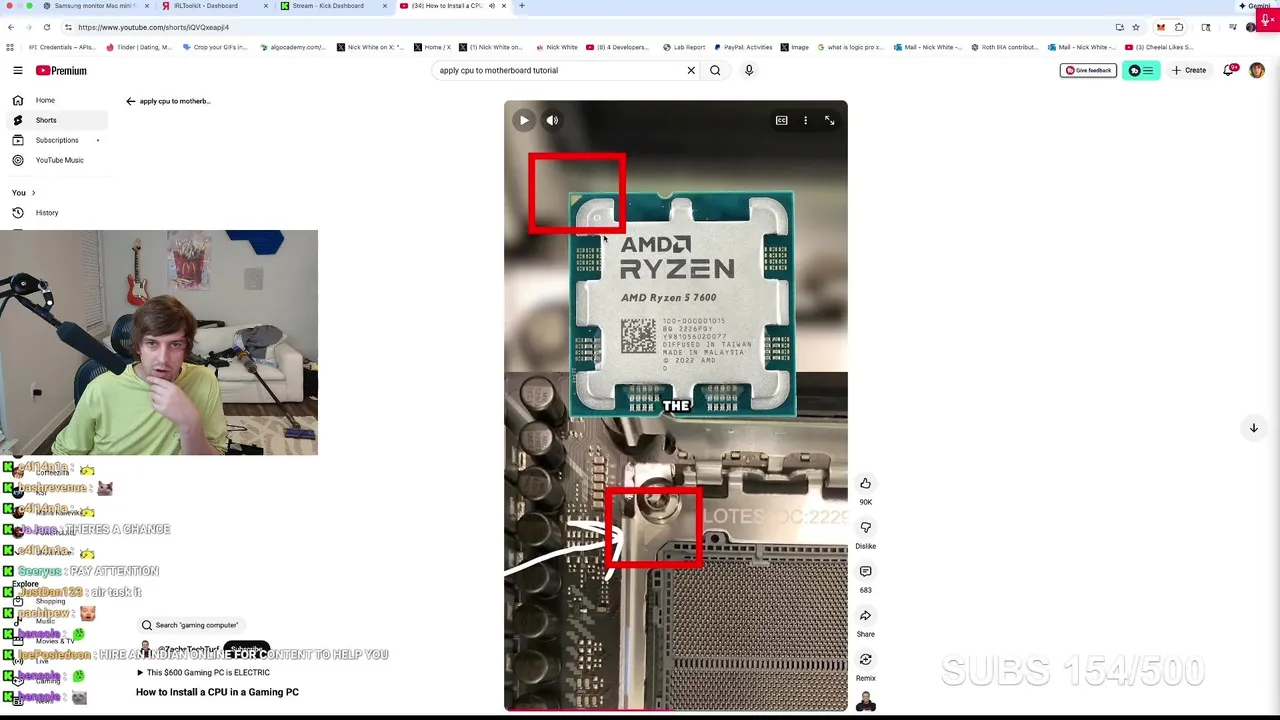The image size is (1280, 720).
Task: Open the channel avatar under Remix
Action: [866, 702]
